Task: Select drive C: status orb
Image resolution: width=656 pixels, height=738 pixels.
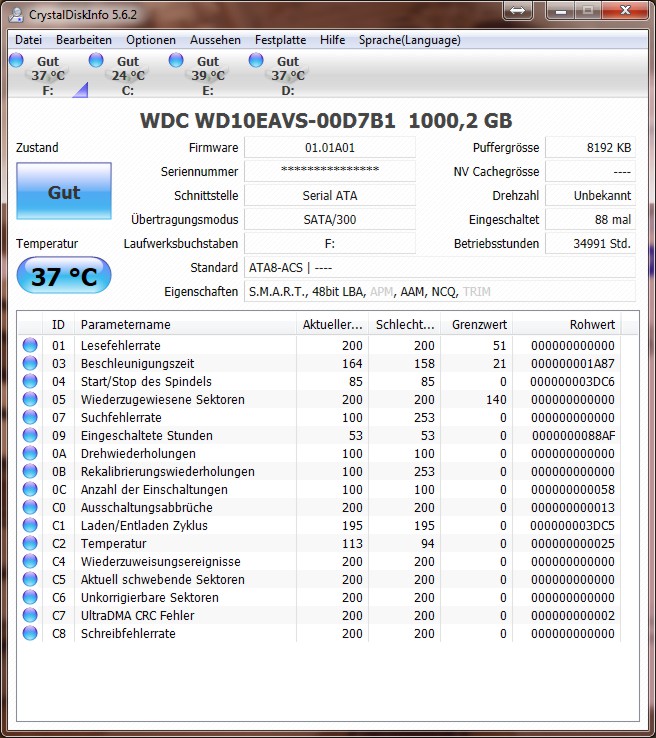Action: [x=96, y=60]
